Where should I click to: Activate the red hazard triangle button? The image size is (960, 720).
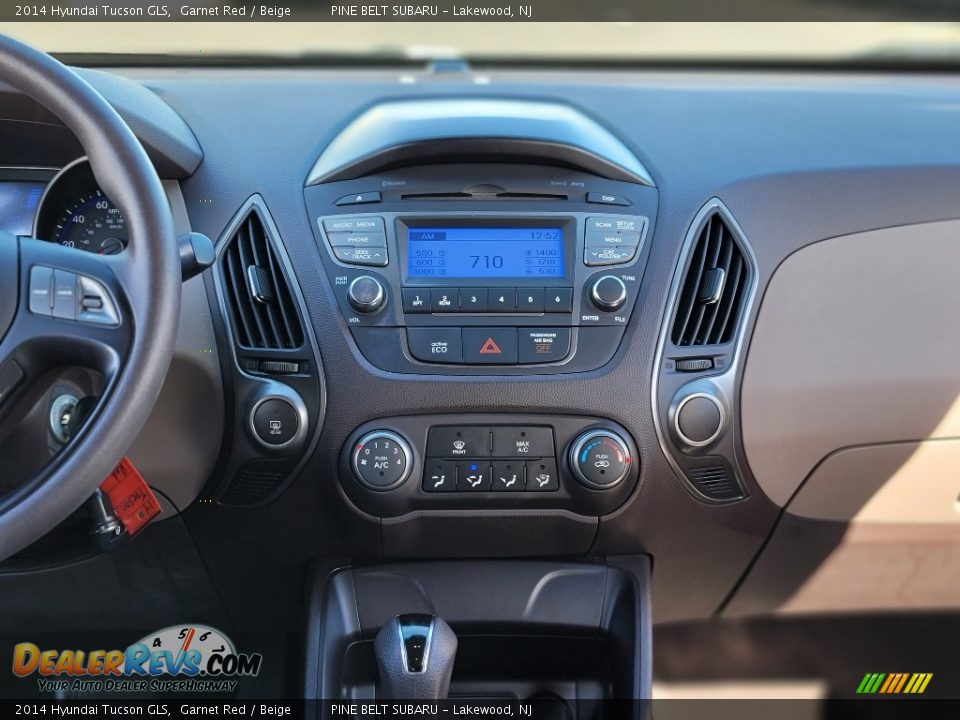(x=490, y=347)
